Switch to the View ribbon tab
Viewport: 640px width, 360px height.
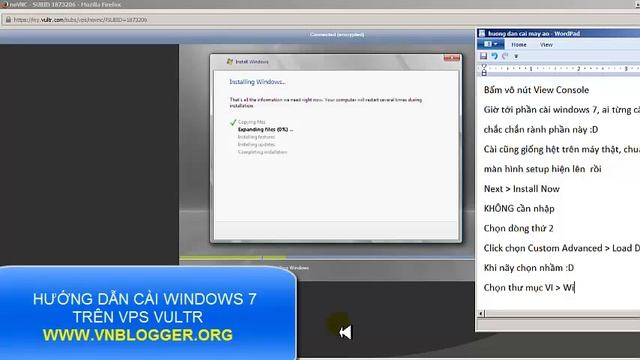click(546, 44)
